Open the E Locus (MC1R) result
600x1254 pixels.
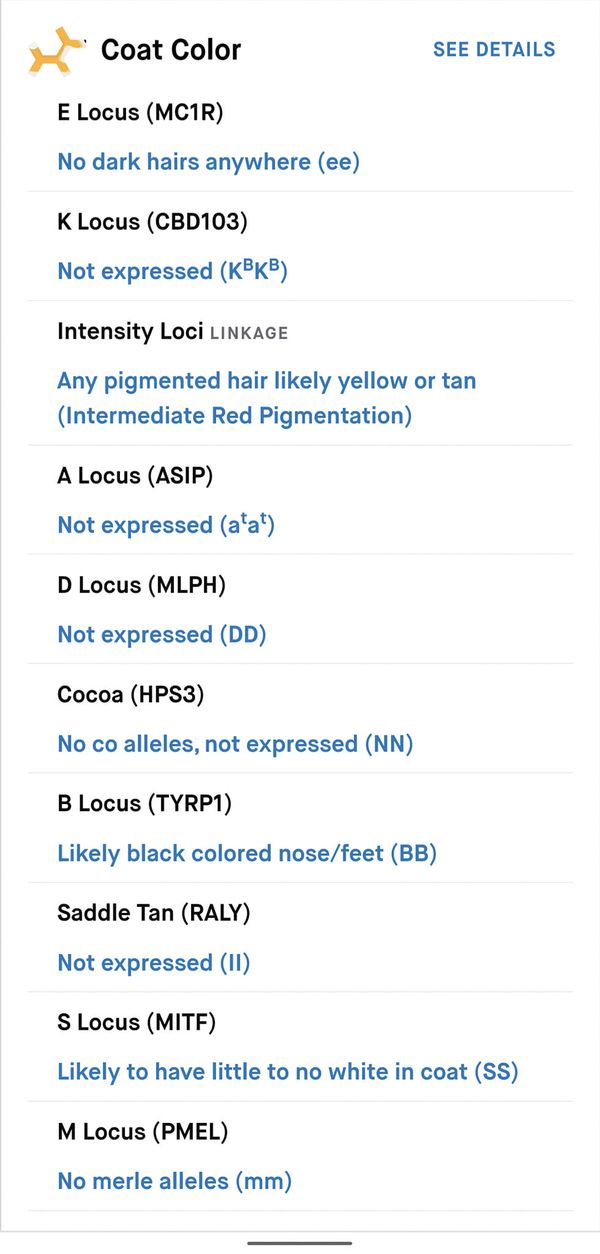300,137
